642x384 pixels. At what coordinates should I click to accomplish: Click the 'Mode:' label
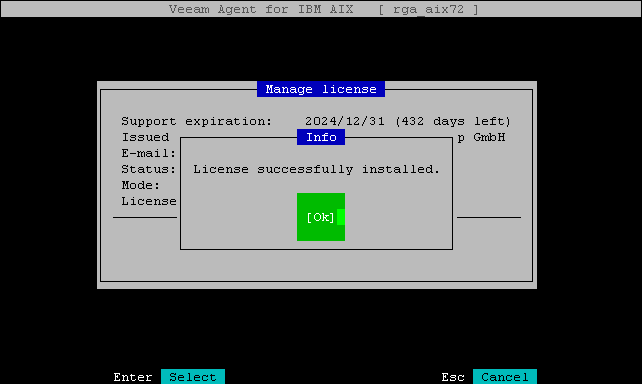pyautogui.click(x=140, y=185)
